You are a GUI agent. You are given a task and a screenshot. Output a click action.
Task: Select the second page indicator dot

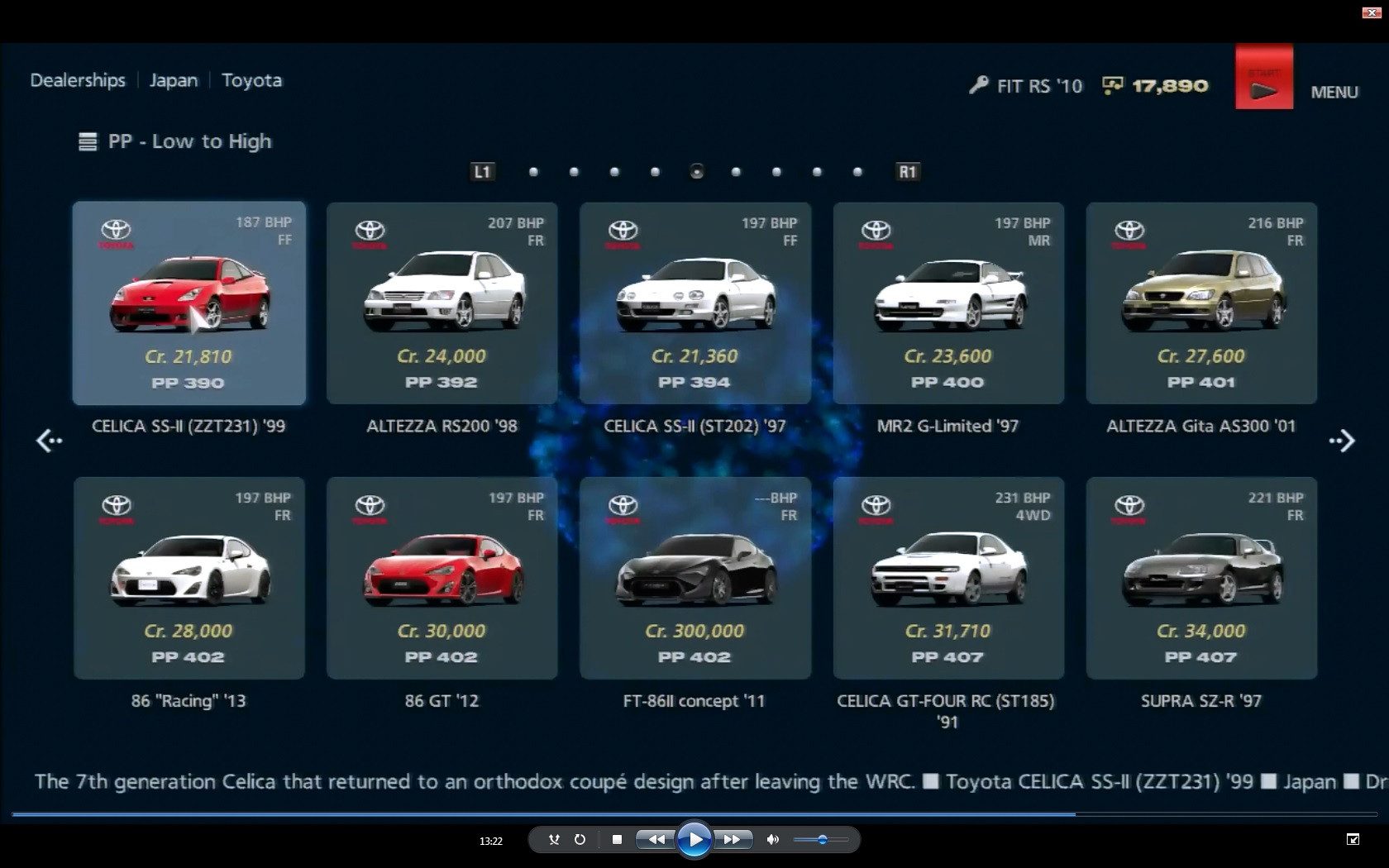(574, 172)
